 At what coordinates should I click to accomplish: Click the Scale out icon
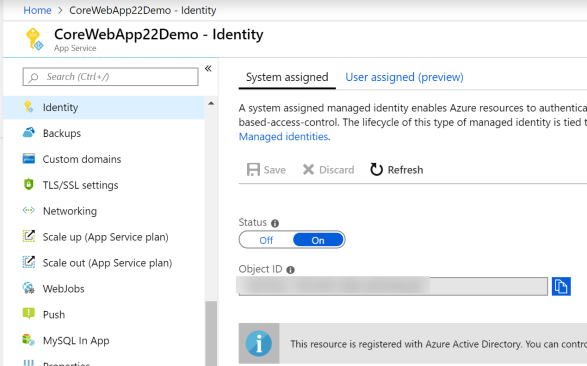pyautogui.click(x=28, y=262)
